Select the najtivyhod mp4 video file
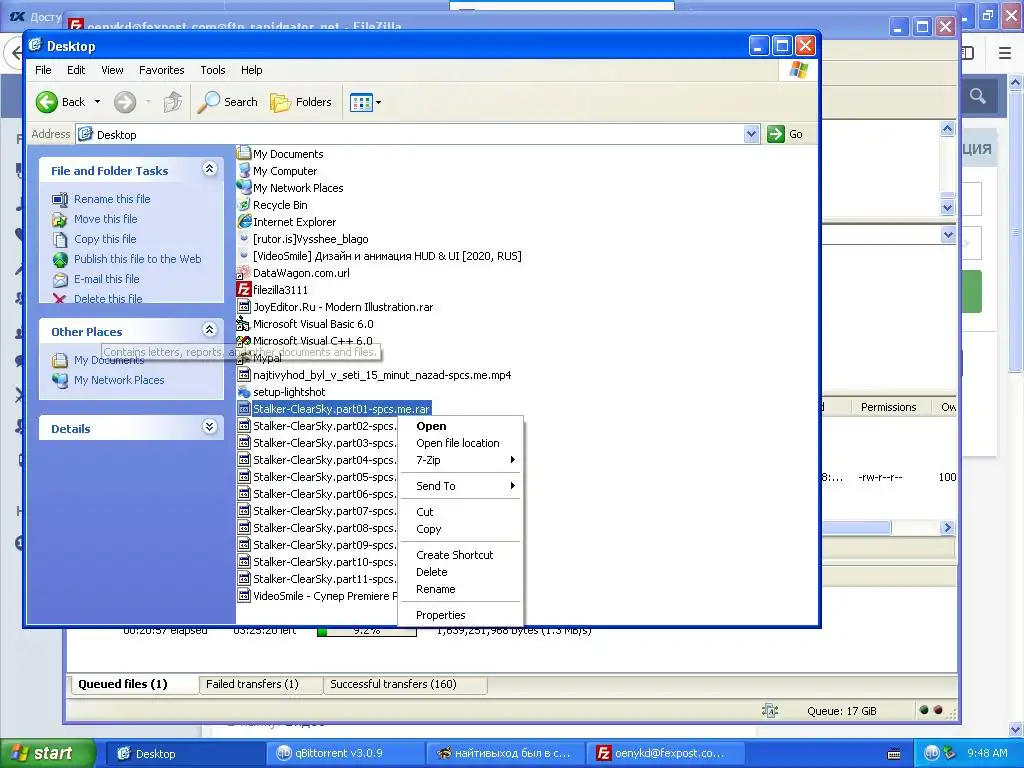 point(374,374)
